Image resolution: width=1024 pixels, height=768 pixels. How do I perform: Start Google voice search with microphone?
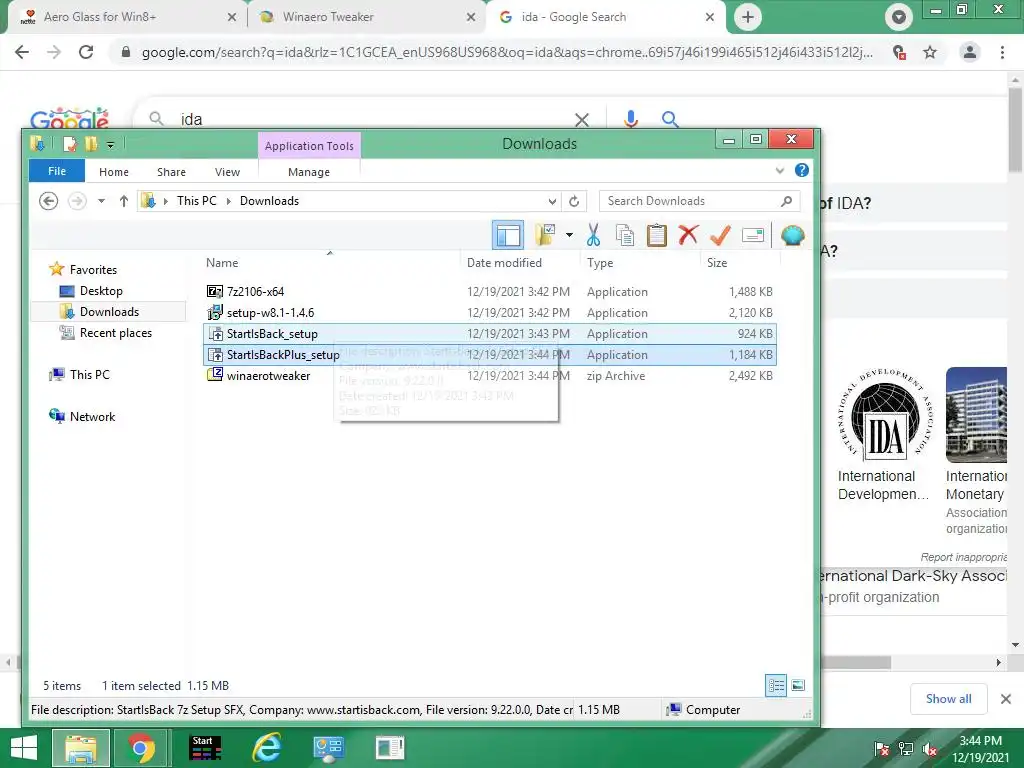pos(631,119)
